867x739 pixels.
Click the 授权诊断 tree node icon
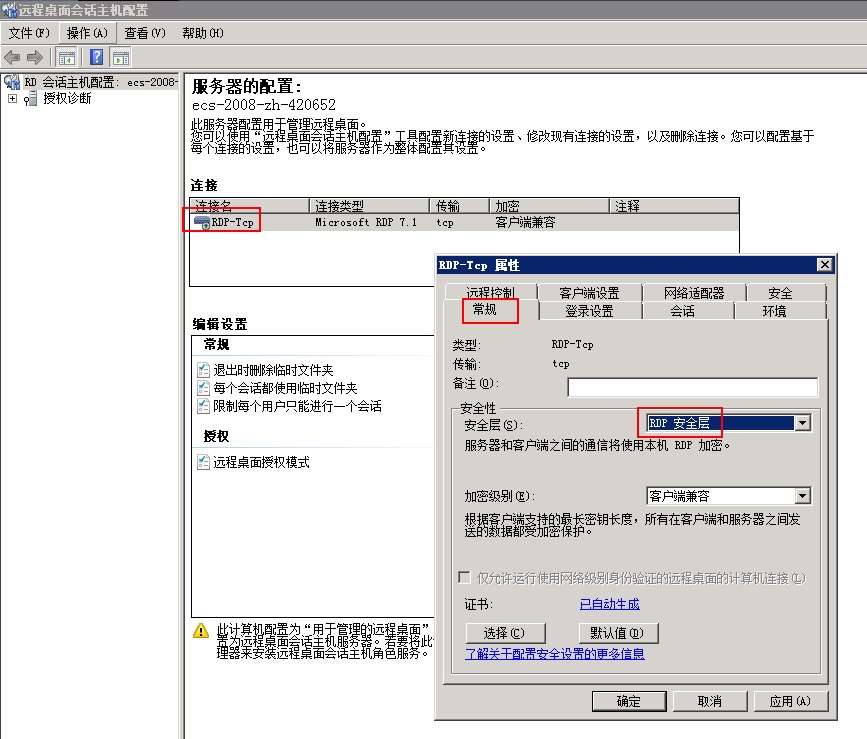[31, 98]
